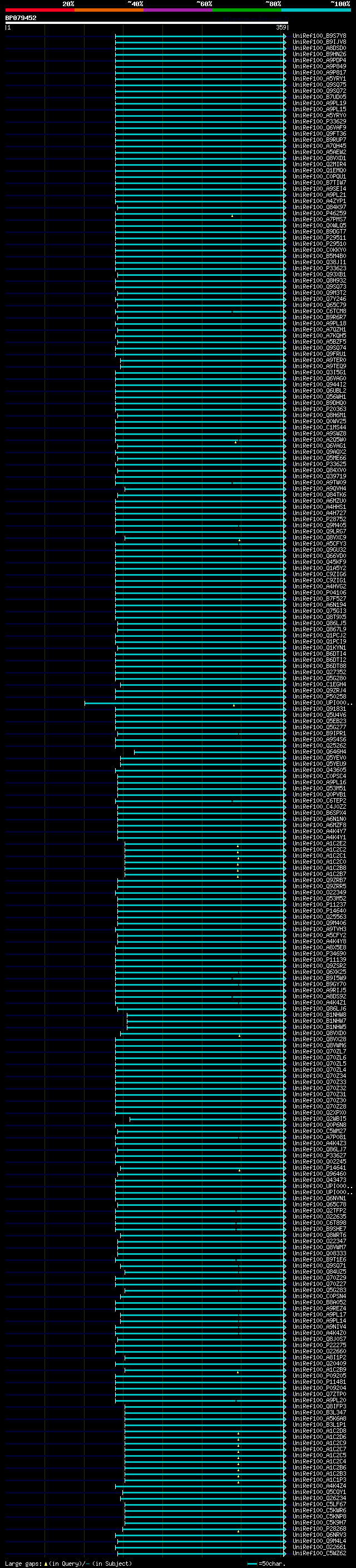
Task: Select UniRef100_C1EGH4 label
Action: click(319, 684)
